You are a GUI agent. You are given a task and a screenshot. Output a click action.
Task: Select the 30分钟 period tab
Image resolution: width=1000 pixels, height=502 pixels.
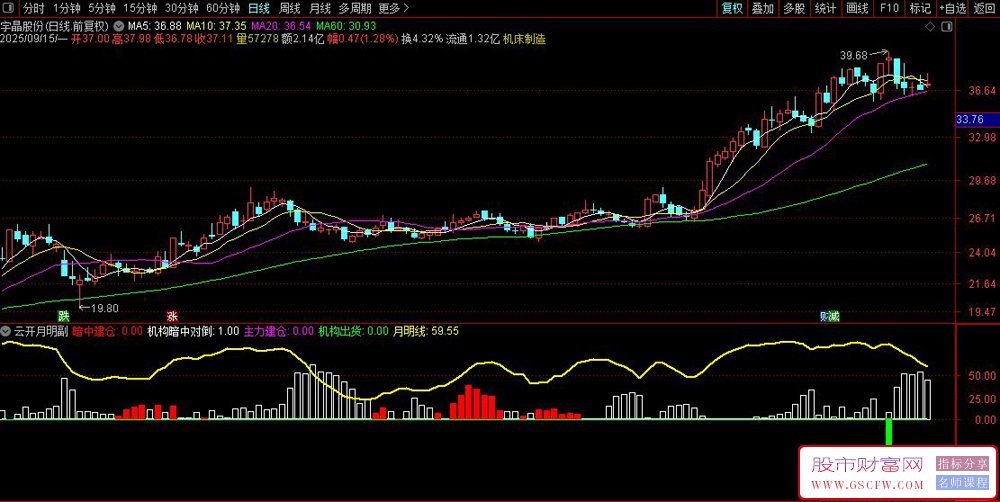point(181,8)
